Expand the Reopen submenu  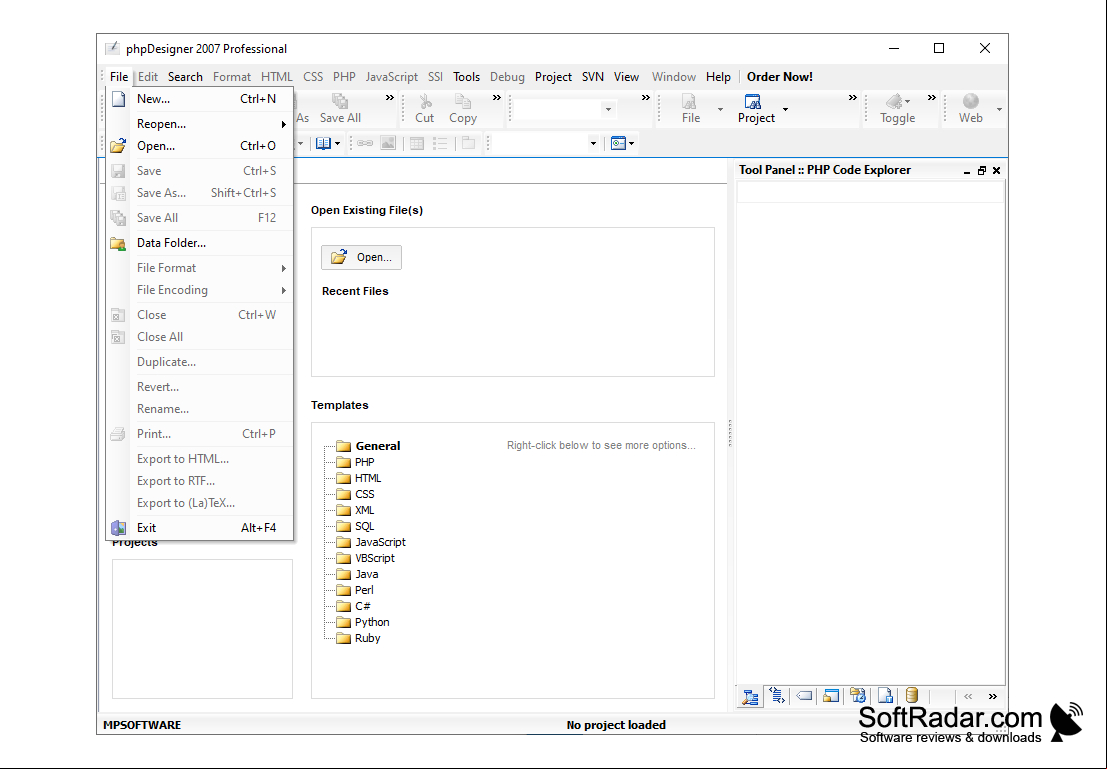[200, 124]
